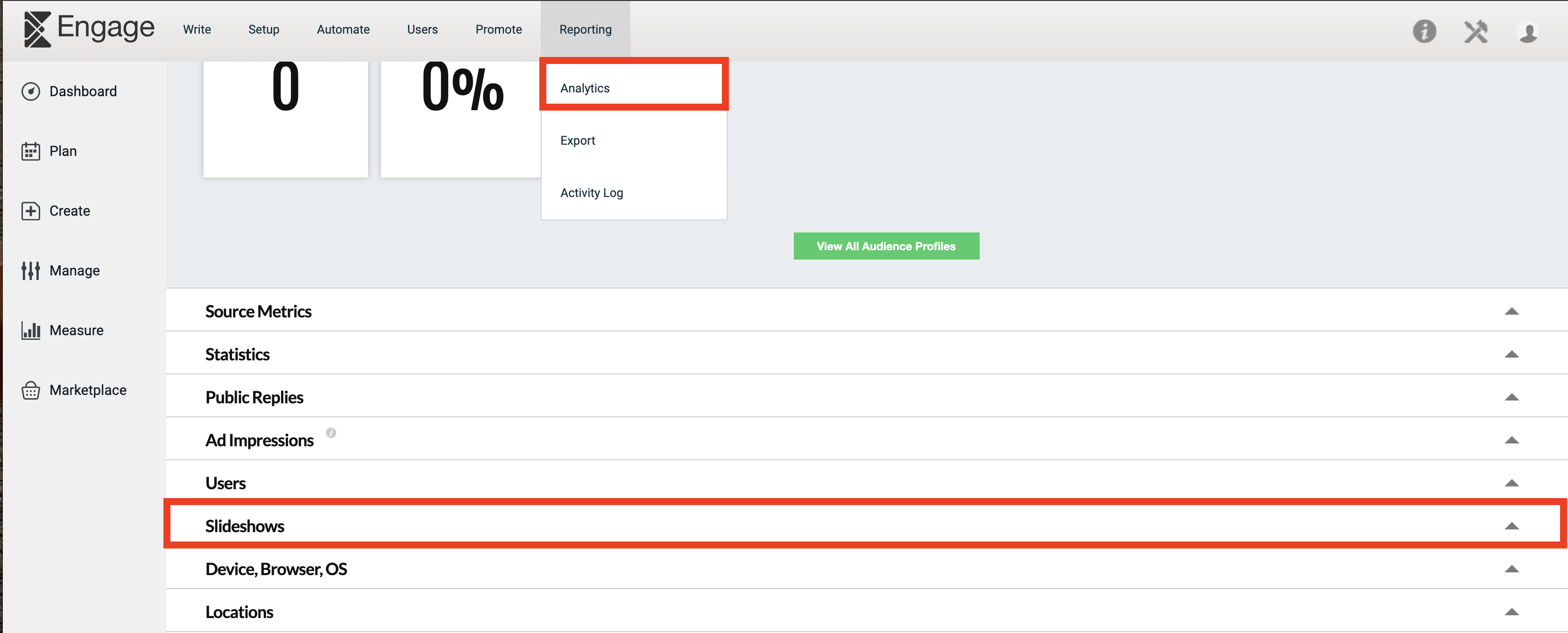The width and height of the screenshot is (1568, 633).
Task: Click the Create plus icon
Action: click(30, 211)
